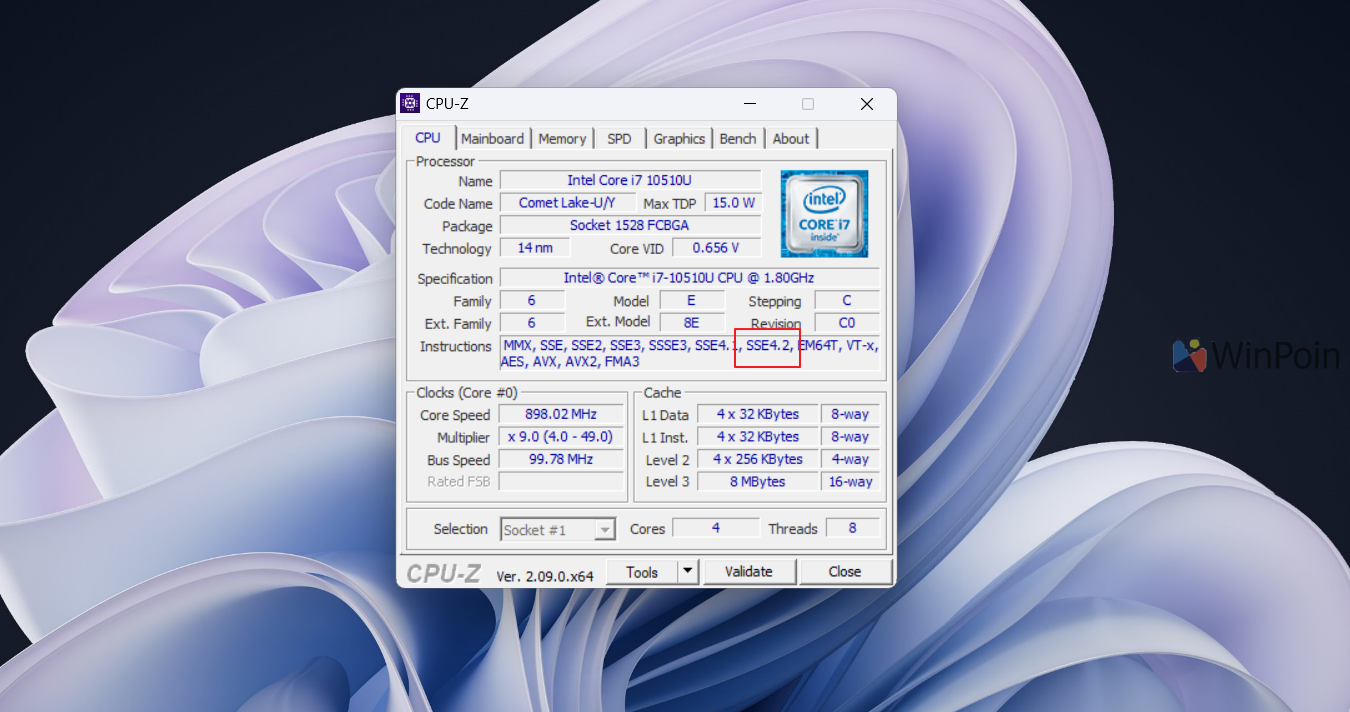Image resolution: width=1350 pixels, height=712 pixels.
Task: Click the SSE4.2 text in Instructions
Action: 768,346
